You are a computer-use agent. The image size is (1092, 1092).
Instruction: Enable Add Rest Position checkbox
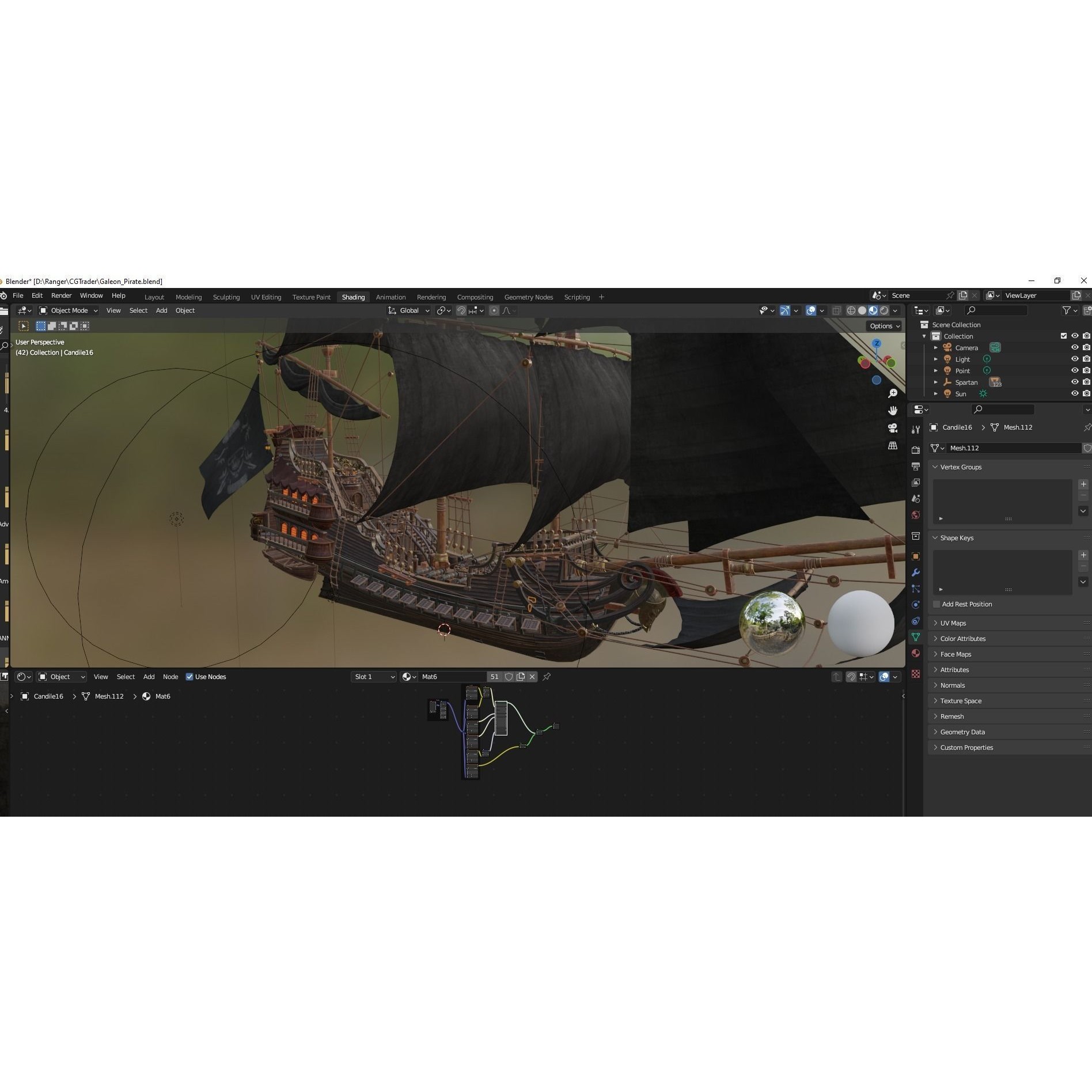[x=936, y=604]
